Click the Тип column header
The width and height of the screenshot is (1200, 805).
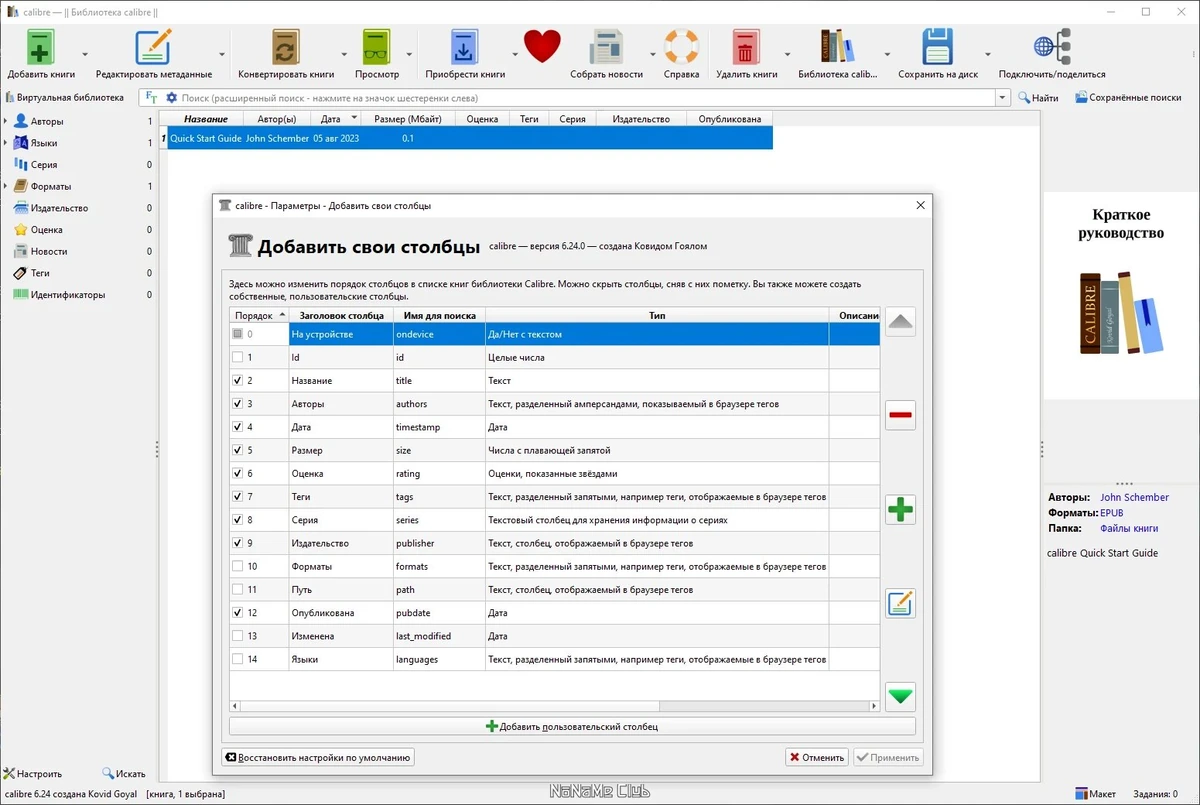[x=656, y=315]
